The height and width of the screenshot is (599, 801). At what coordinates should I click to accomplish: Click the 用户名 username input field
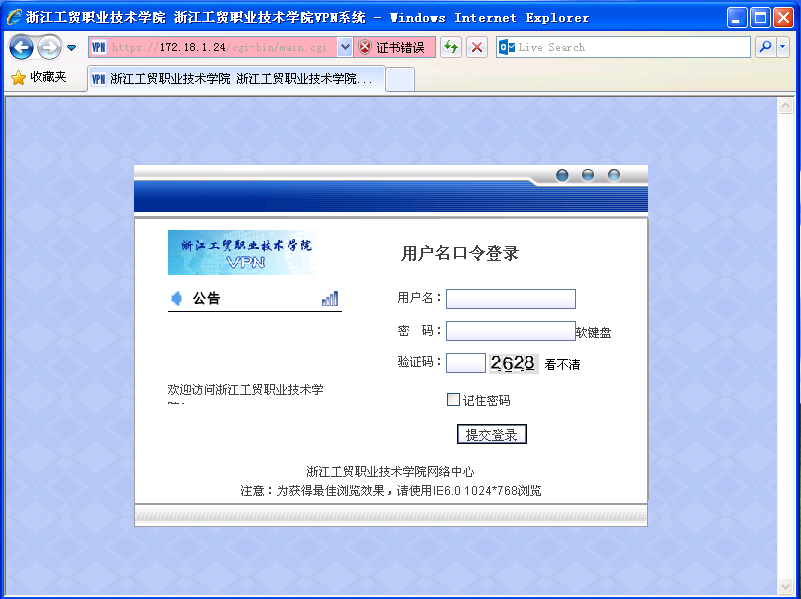pos(510,299)
